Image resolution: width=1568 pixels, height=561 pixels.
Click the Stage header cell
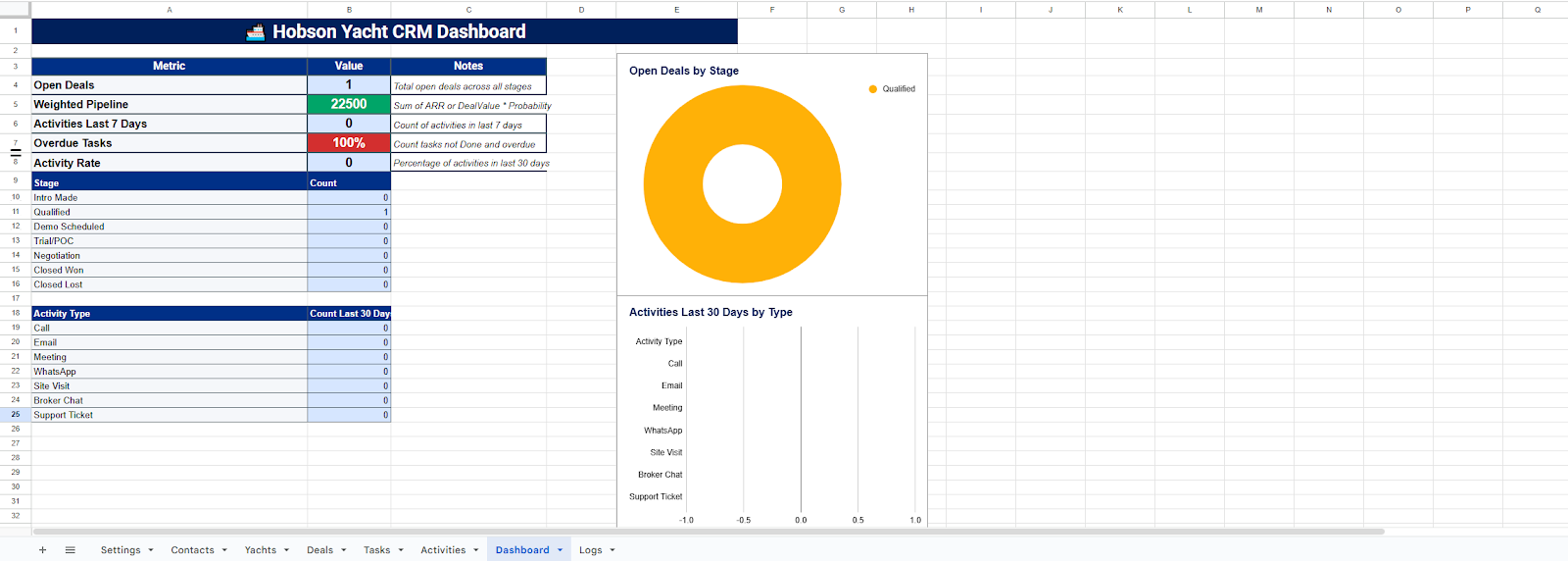(x=170, y=182)
